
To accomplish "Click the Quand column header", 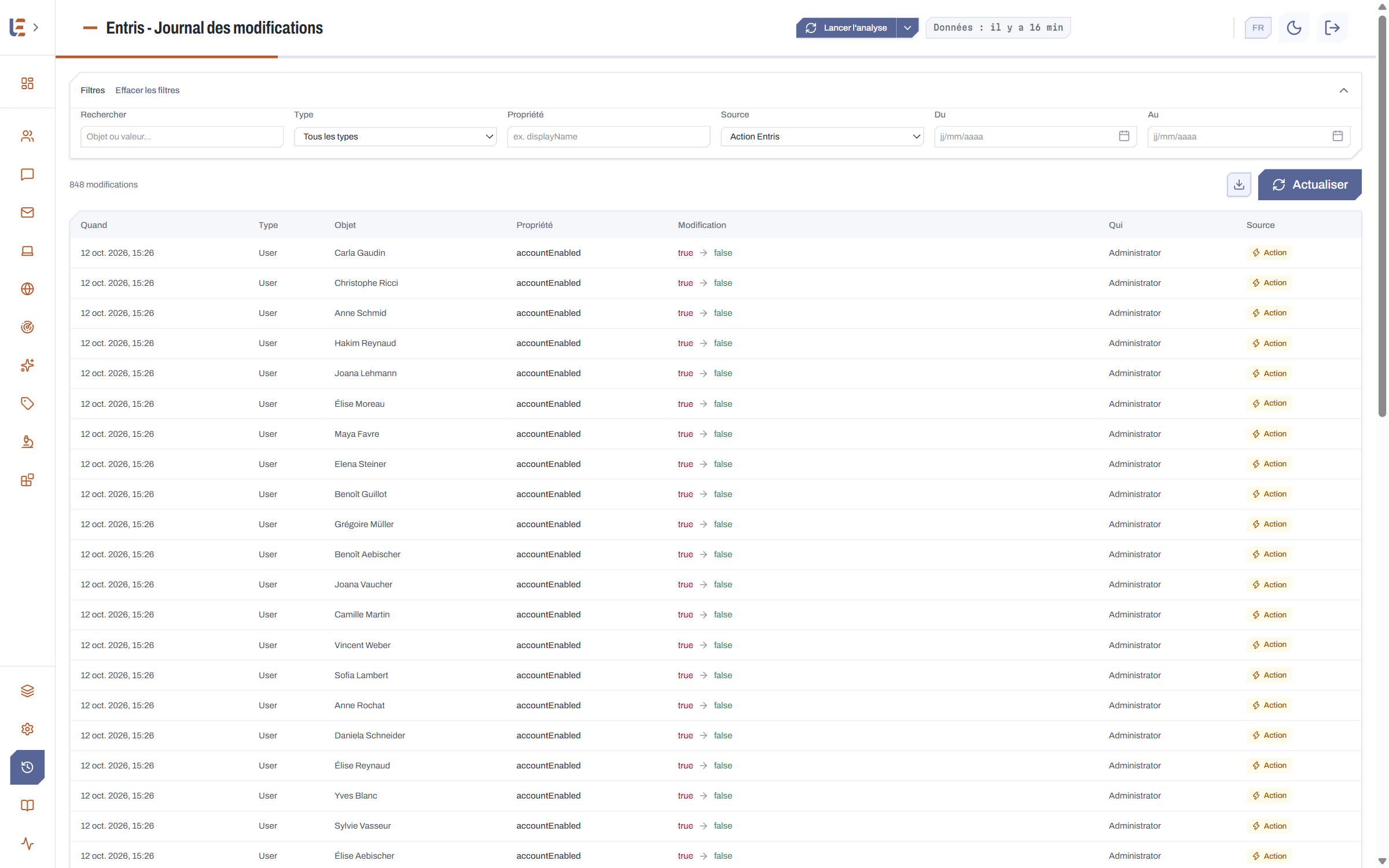I will pos(94,225).
